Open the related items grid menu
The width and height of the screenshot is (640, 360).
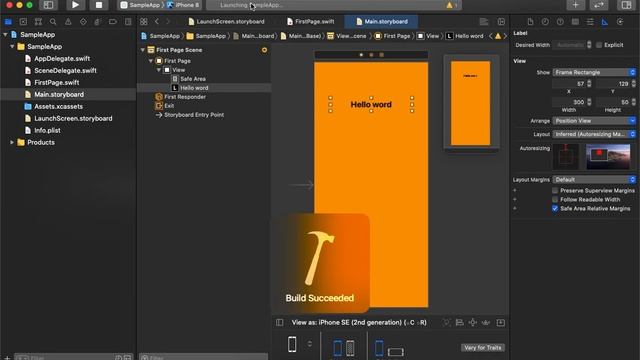tap(144, 22)
